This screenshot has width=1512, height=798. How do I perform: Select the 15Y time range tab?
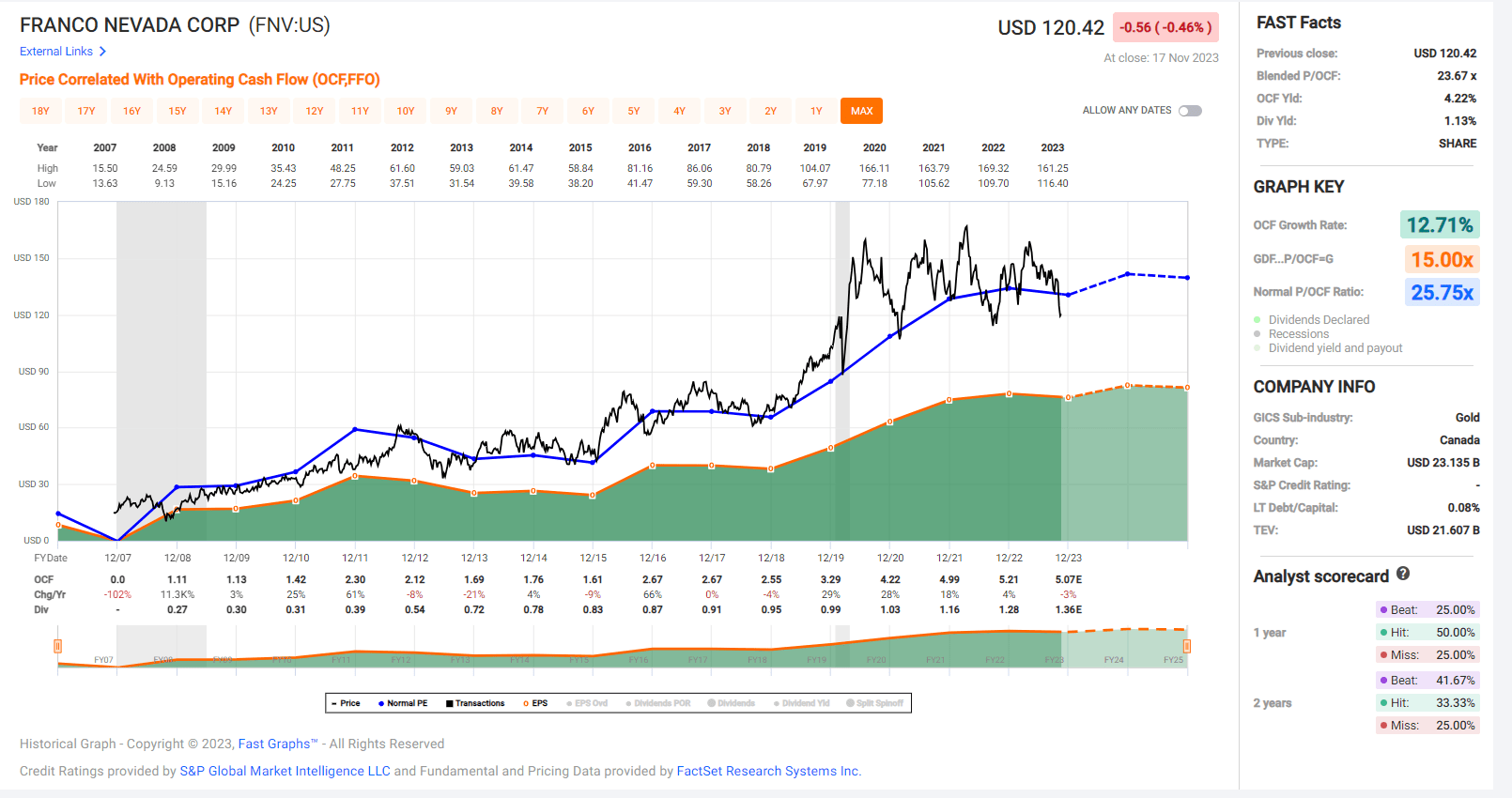(x=177, y=111)
